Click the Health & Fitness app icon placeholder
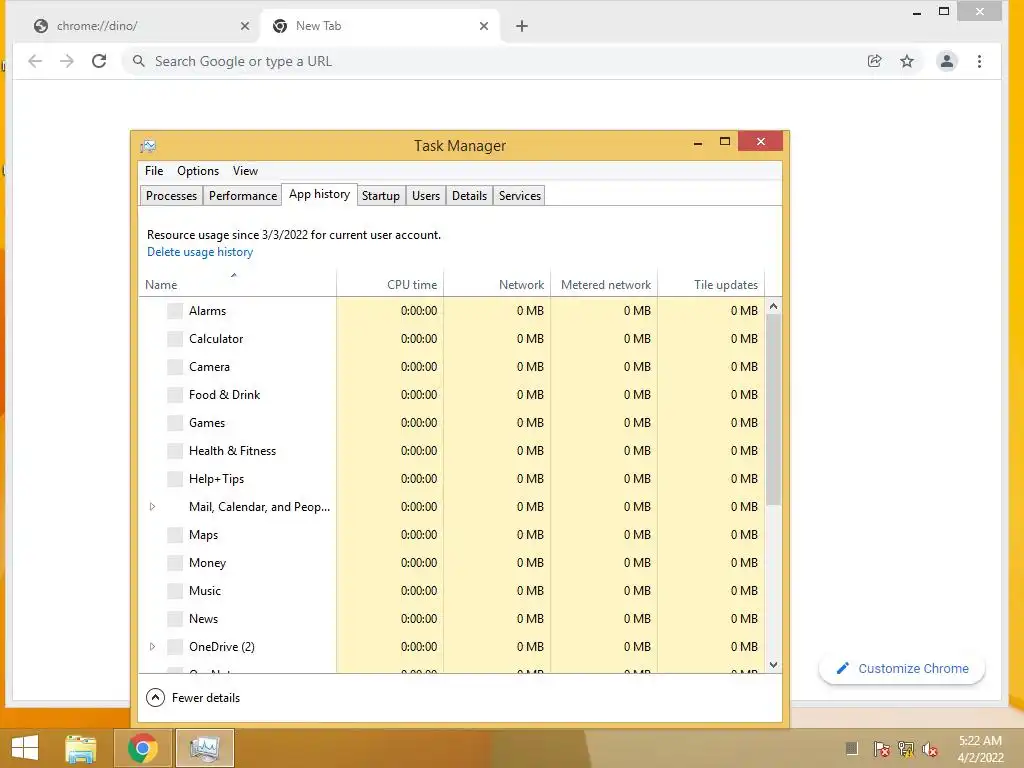This screenshot has width=1024, height=768. (174, 451)
